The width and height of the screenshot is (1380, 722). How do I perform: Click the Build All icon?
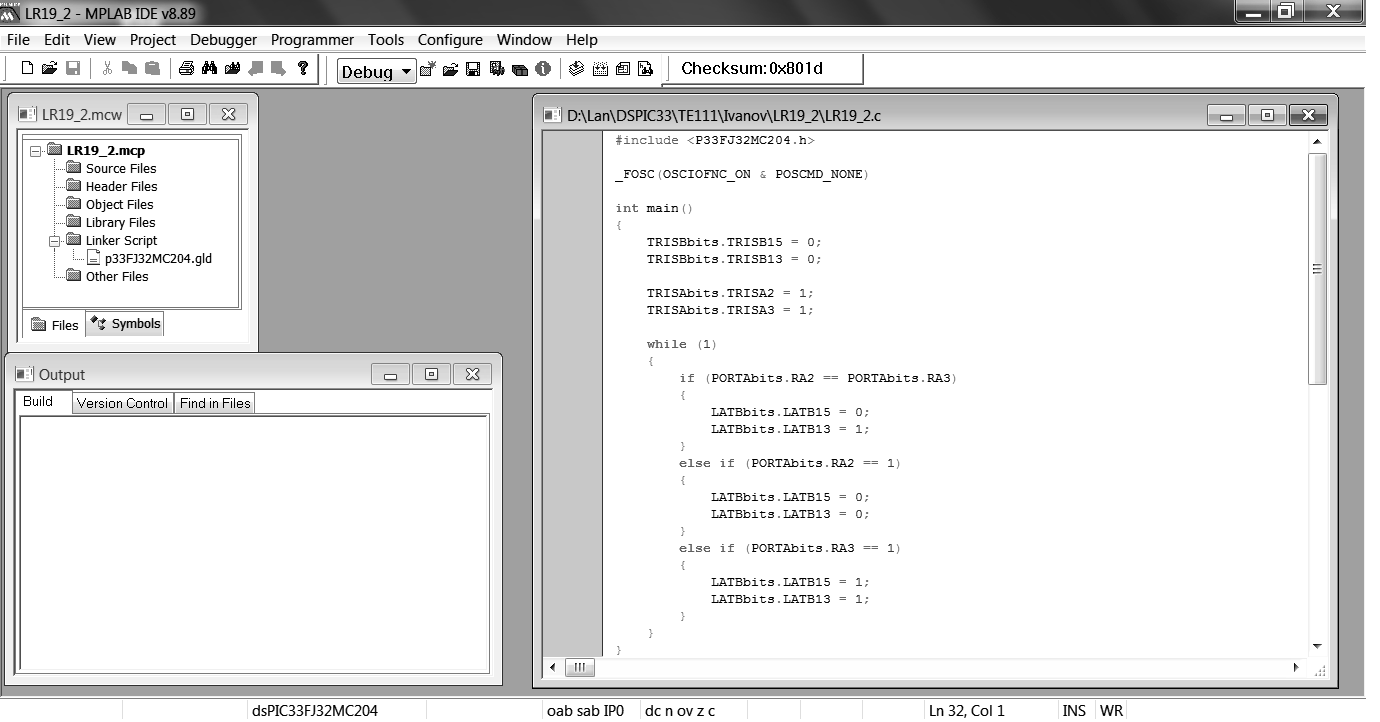pyautogui.click(x=600, y=69)
